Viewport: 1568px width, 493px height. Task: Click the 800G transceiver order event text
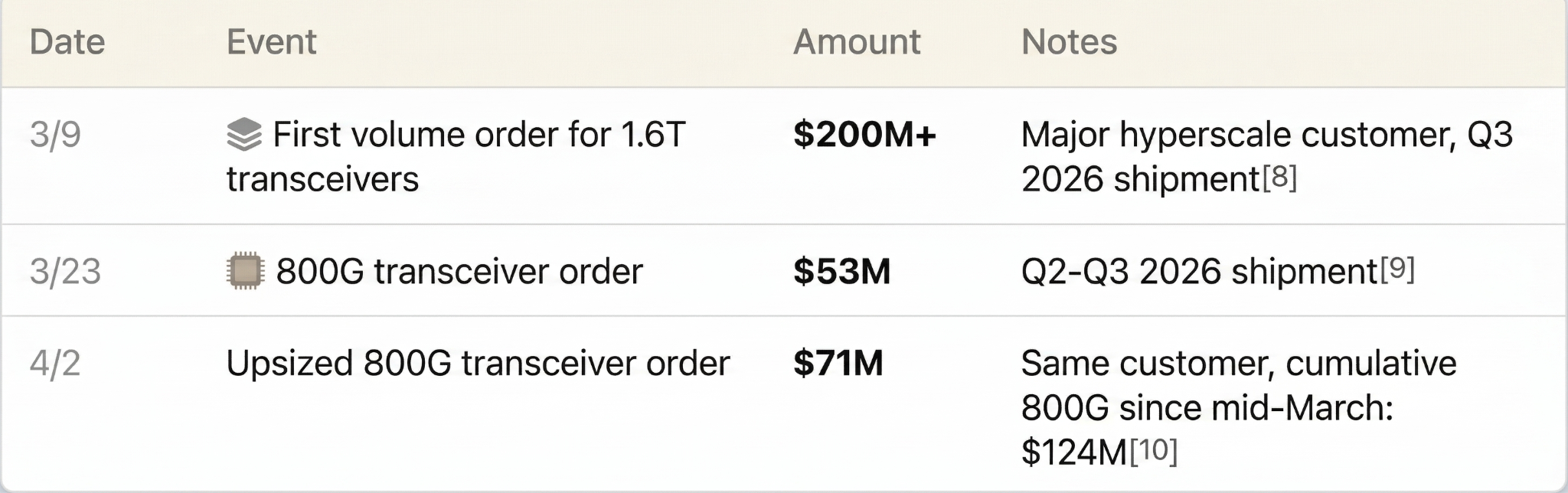pyautogui.click(x=459, y=272)
